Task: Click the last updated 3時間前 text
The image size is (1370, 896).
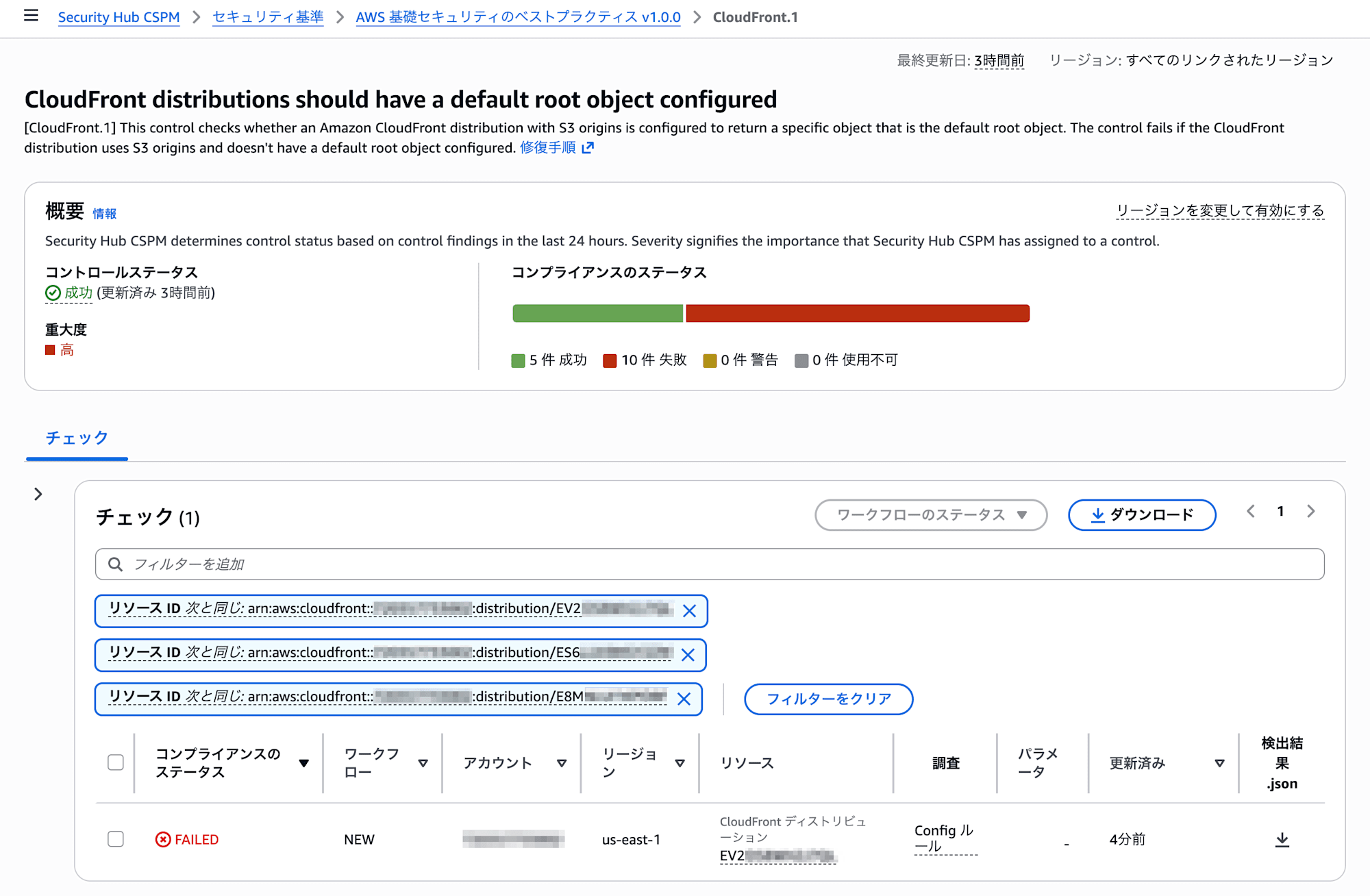Action: tap(999, 60)
